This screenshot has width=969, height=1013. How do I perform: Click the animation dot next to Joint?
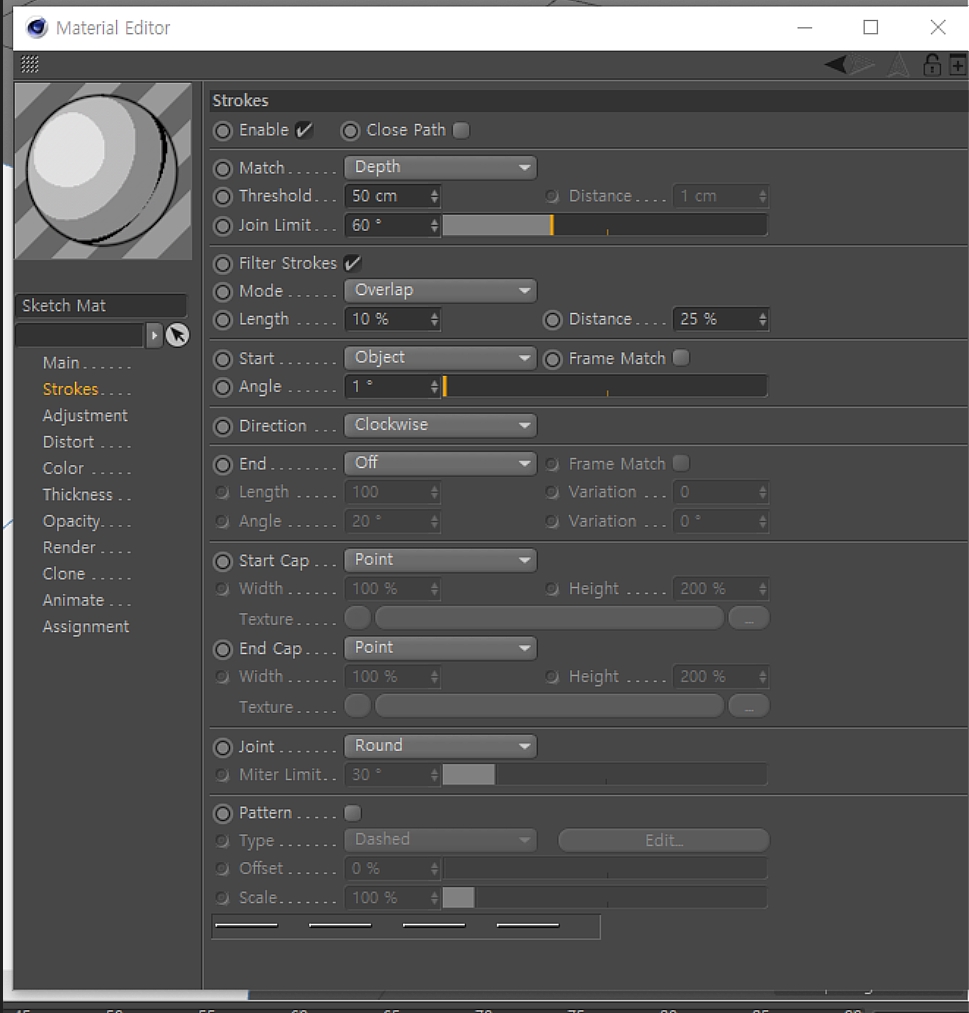click(223, 747)
